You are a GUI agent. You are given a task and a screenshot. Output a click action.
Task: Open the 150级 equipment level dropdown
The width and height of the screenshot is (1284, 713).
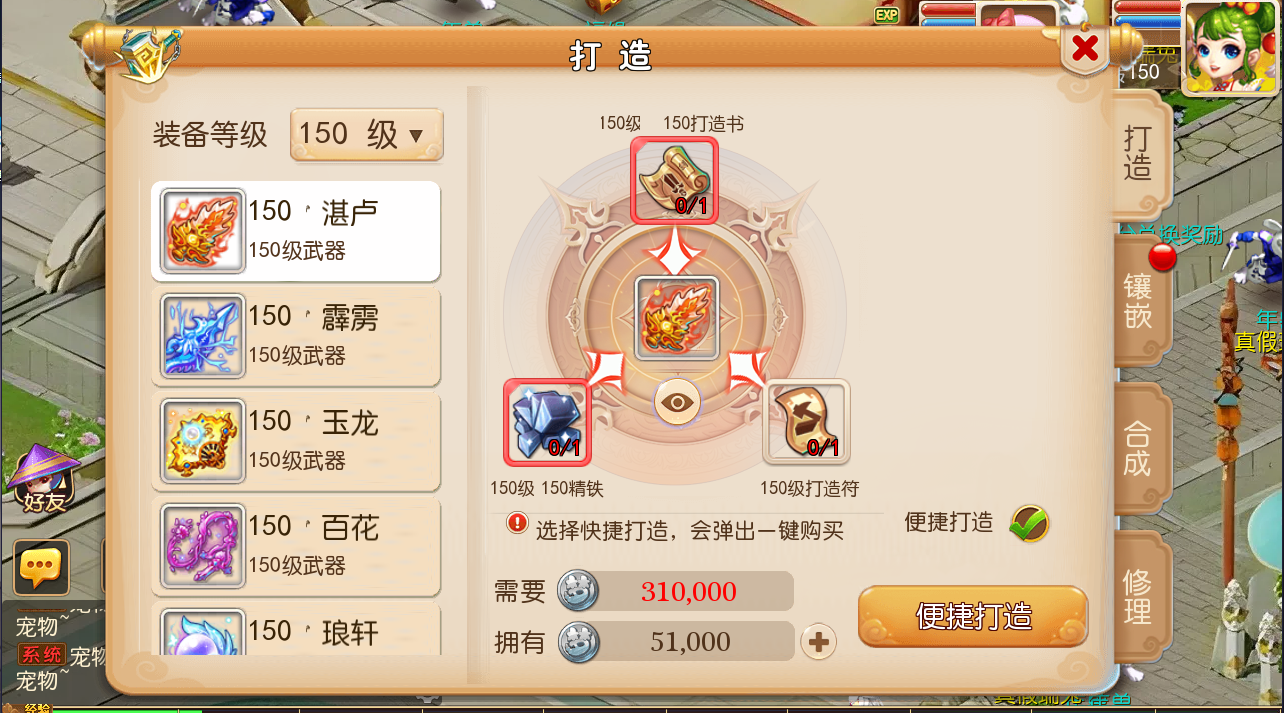tap(366, 134)
